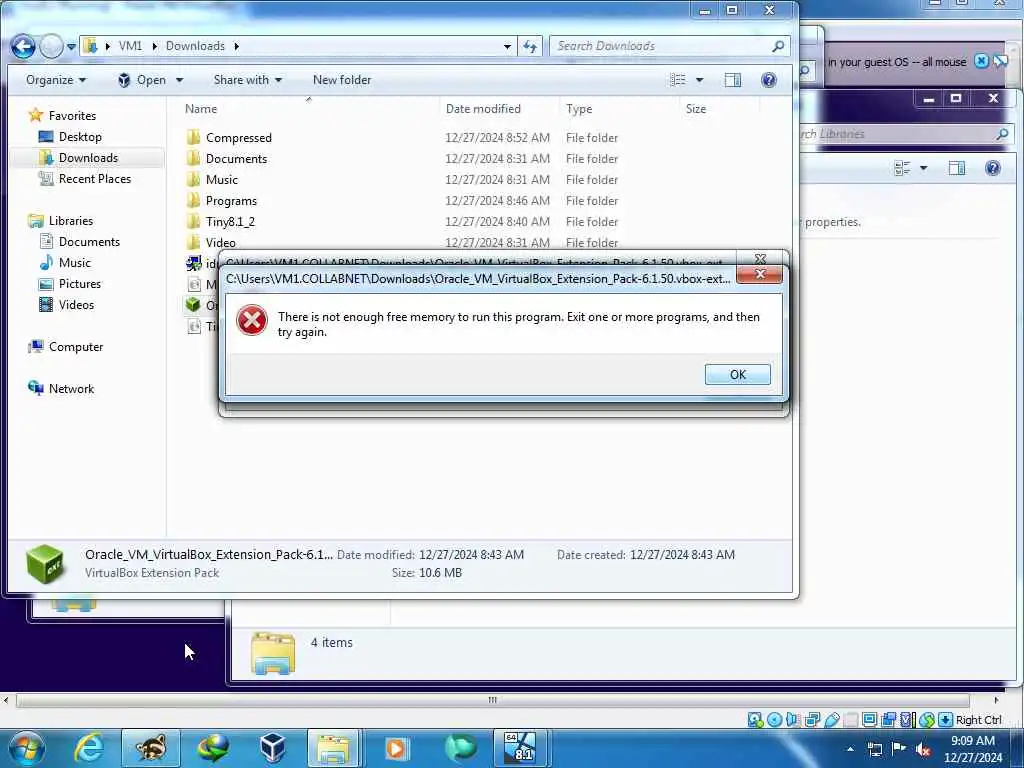Viewport: 1024px width, 768px height.
Task: Open the green bird app on the taskbar
Action: pos(460,748)
